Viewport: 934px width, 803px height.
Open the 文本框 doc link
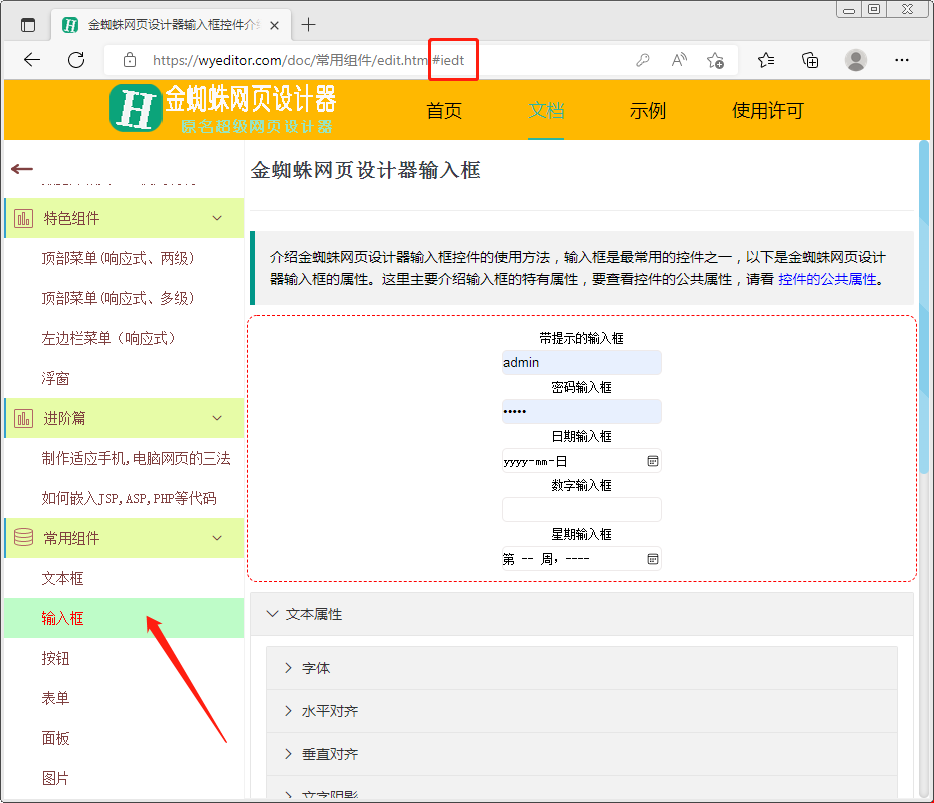pos(63,578)
